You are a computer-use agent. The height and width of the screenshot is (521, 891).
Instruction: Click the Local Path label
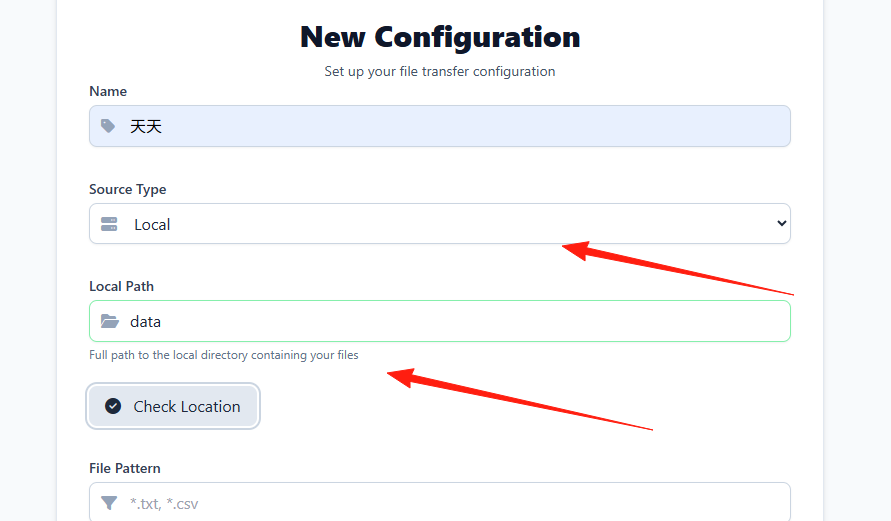click(x=122, y=286)
